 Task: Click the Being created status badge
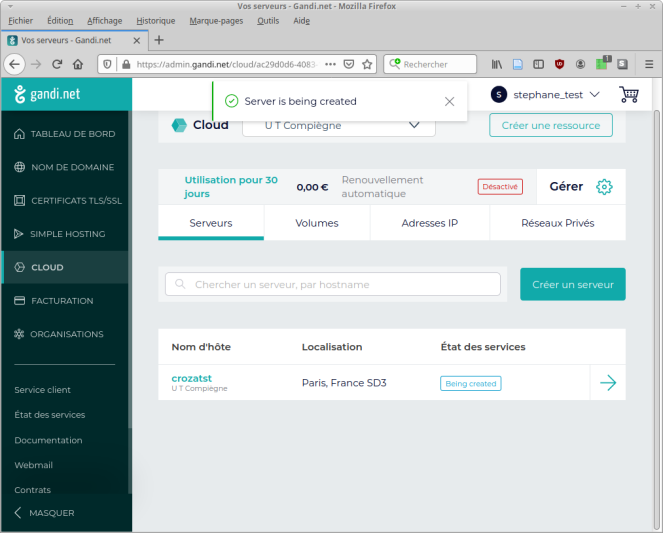(471, 383)
